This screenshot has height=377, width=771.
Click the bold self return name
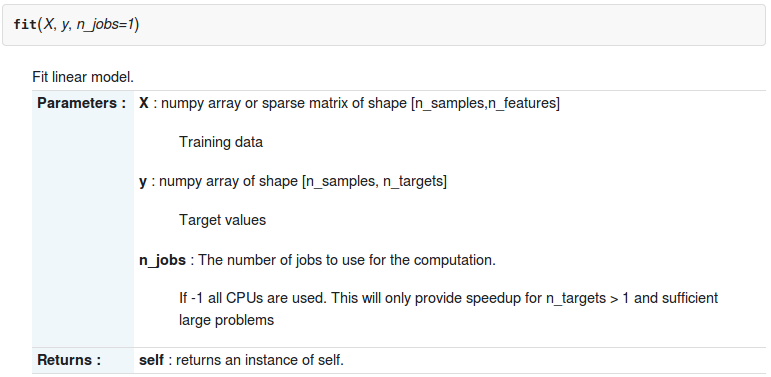click(x=151, y=360)
